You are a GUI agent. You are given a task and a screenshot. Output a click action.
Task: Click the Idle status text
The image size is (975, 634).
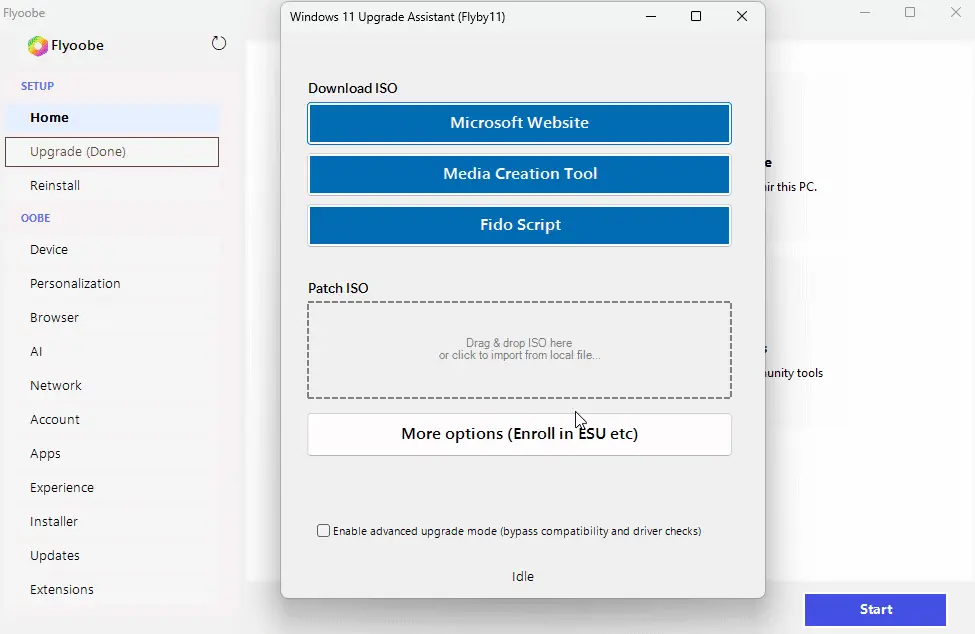pyautogui.click(x=523, y=577)
